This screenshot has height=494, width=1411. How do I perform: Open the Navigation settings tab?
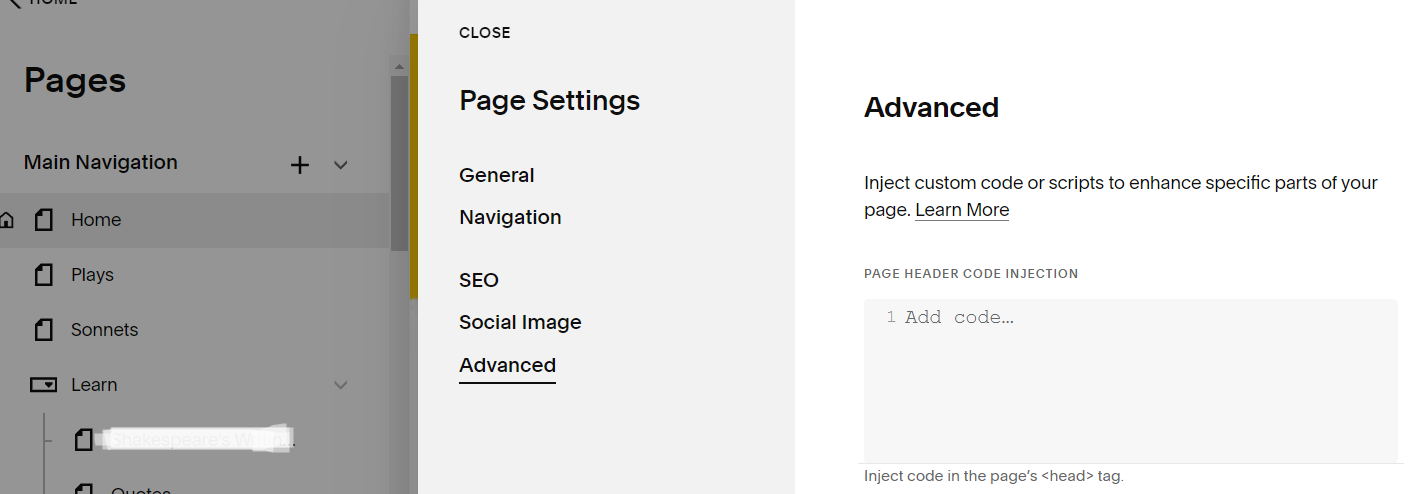(510, 217)
